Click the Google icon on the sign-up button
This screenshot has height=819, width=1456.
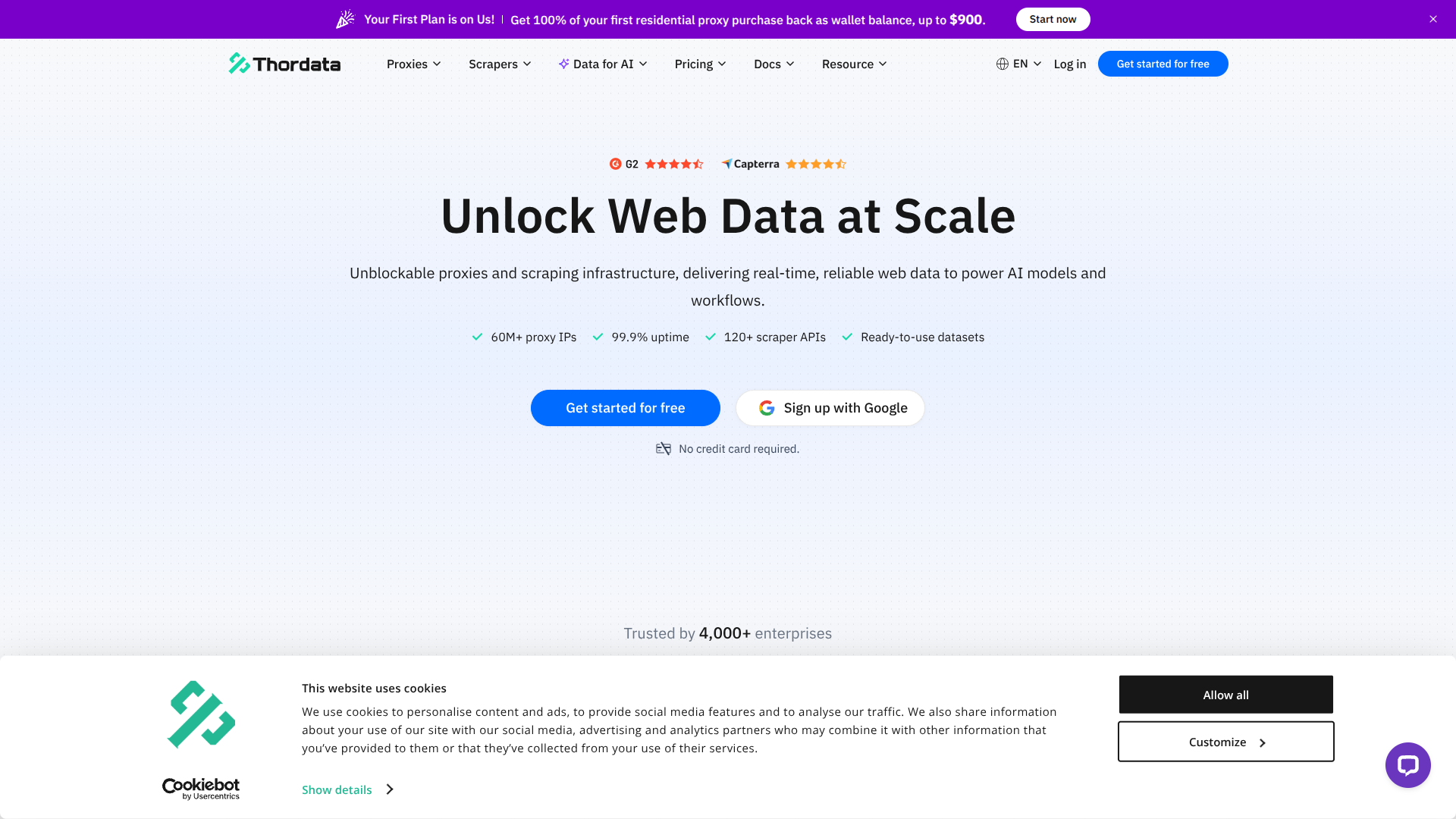pyautogui.click(x=767, y=407)
